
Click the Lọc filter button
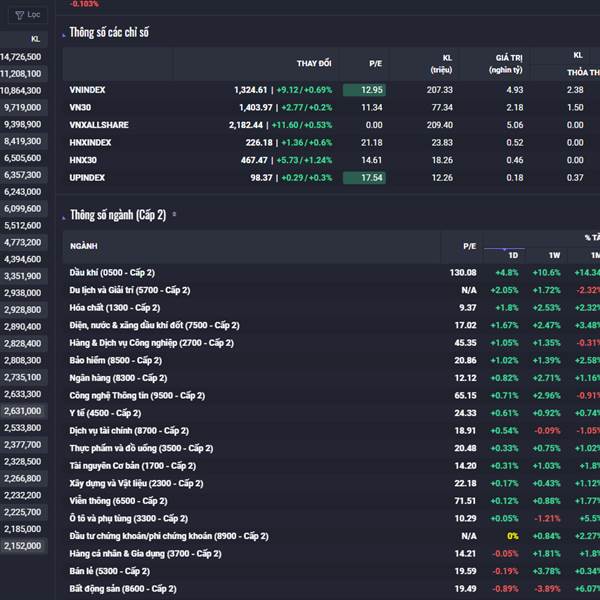pyautogui.click(x=28, y=15)
